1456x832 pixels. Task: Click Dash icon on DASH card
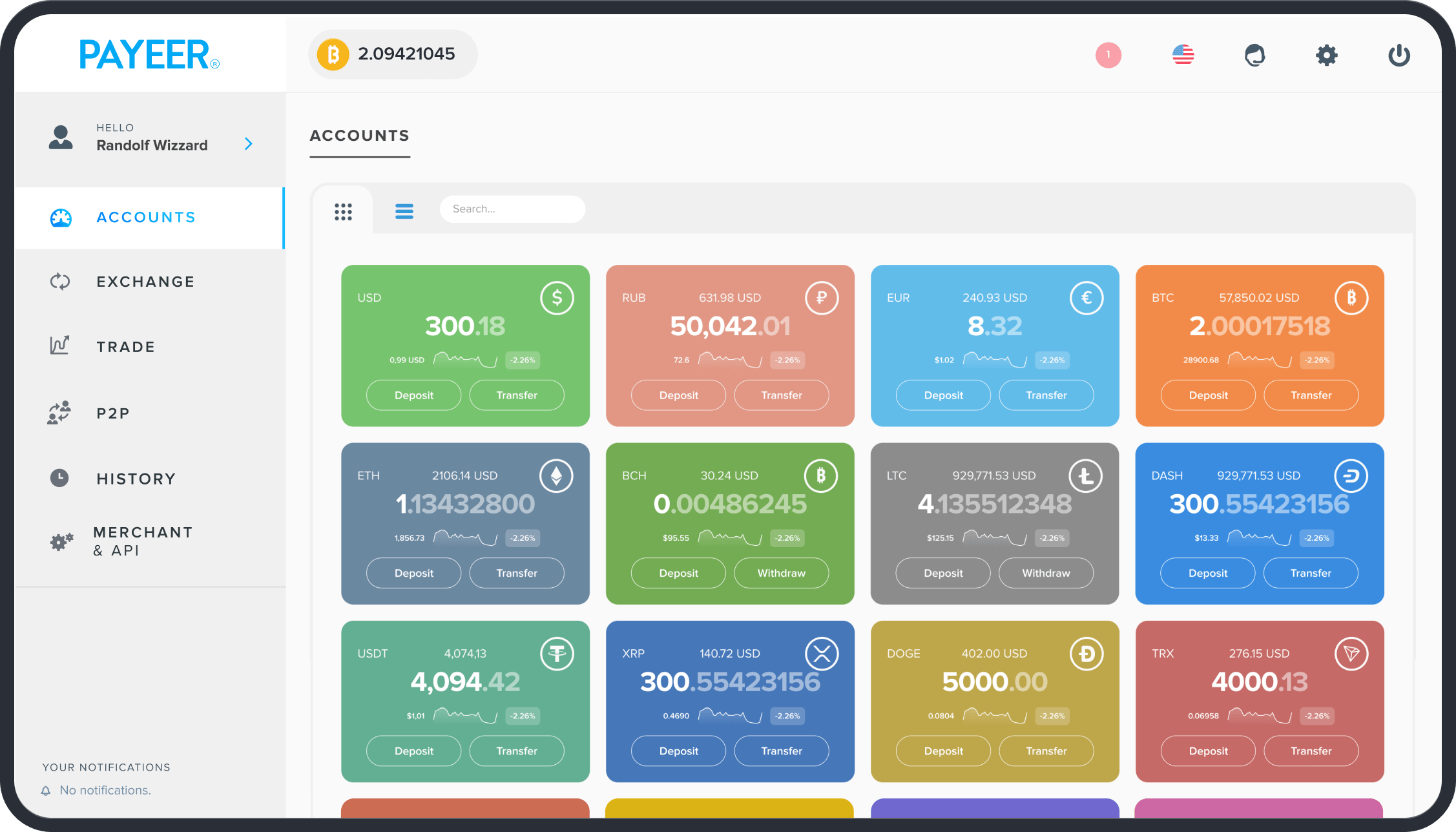(1351, 476)
